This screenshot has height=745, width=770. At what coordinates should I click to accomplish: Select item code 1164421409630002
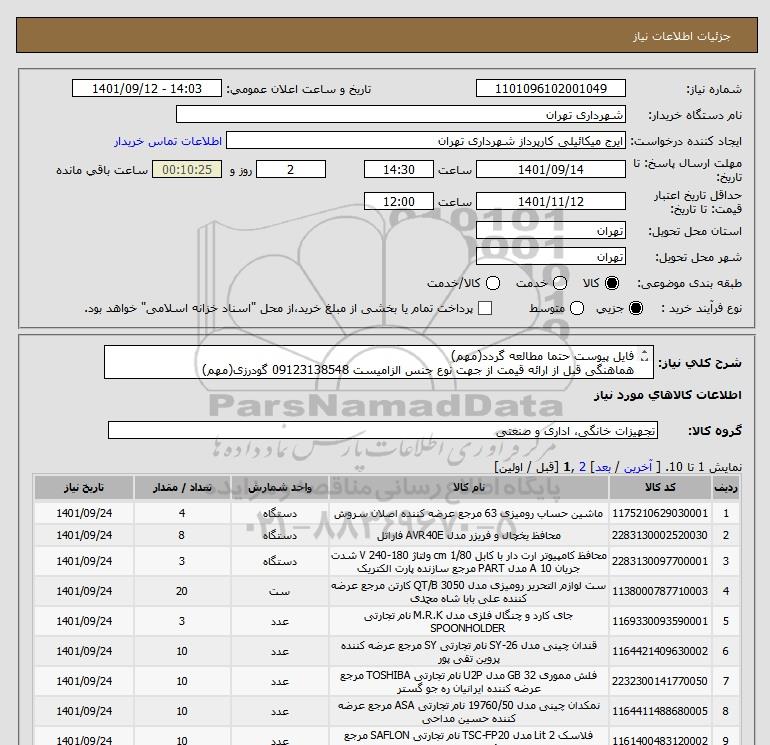pyautogui.click(x=660, y=651)
